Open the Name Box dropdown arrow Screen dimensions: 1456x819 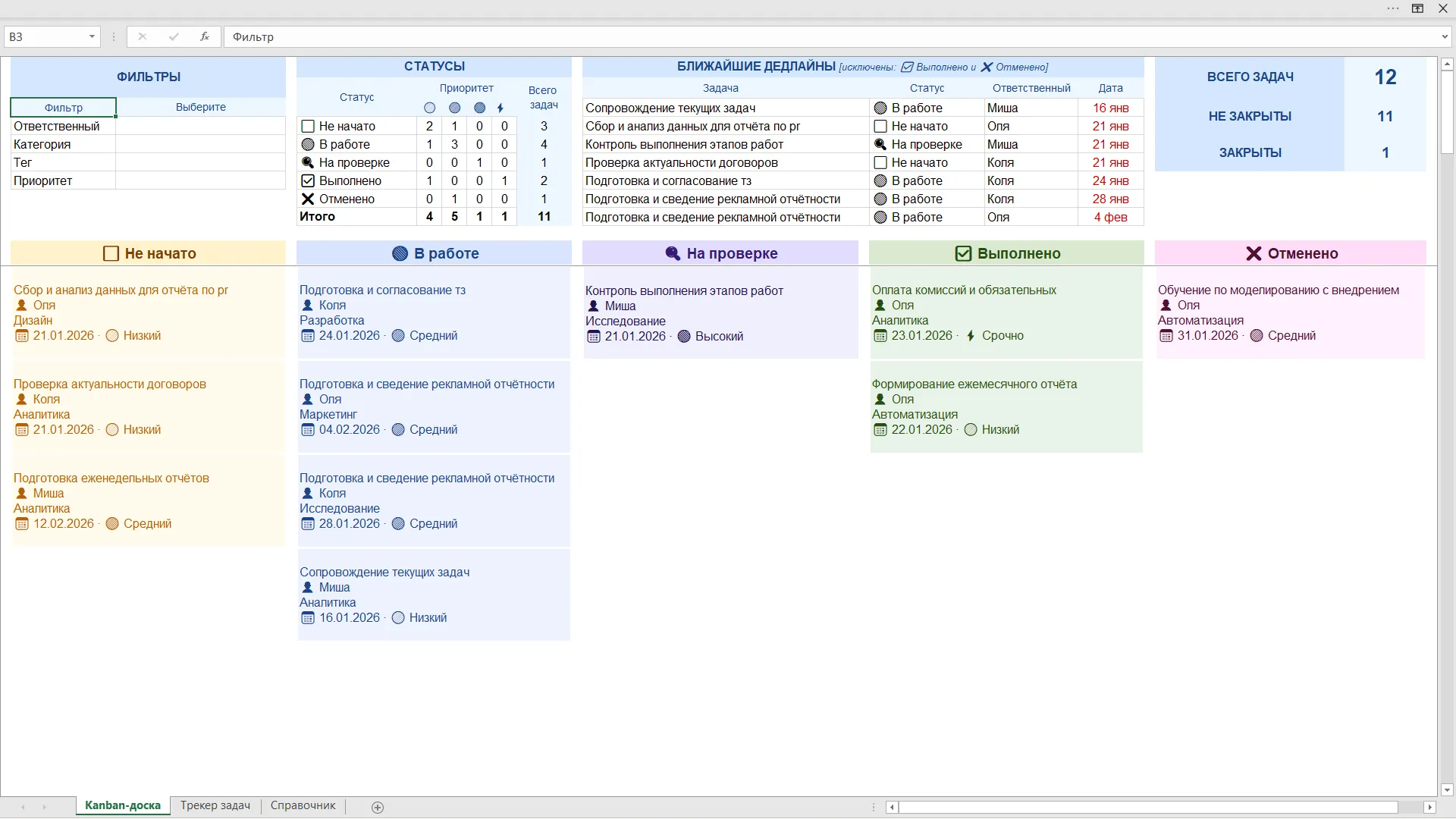tap(92, 36)
